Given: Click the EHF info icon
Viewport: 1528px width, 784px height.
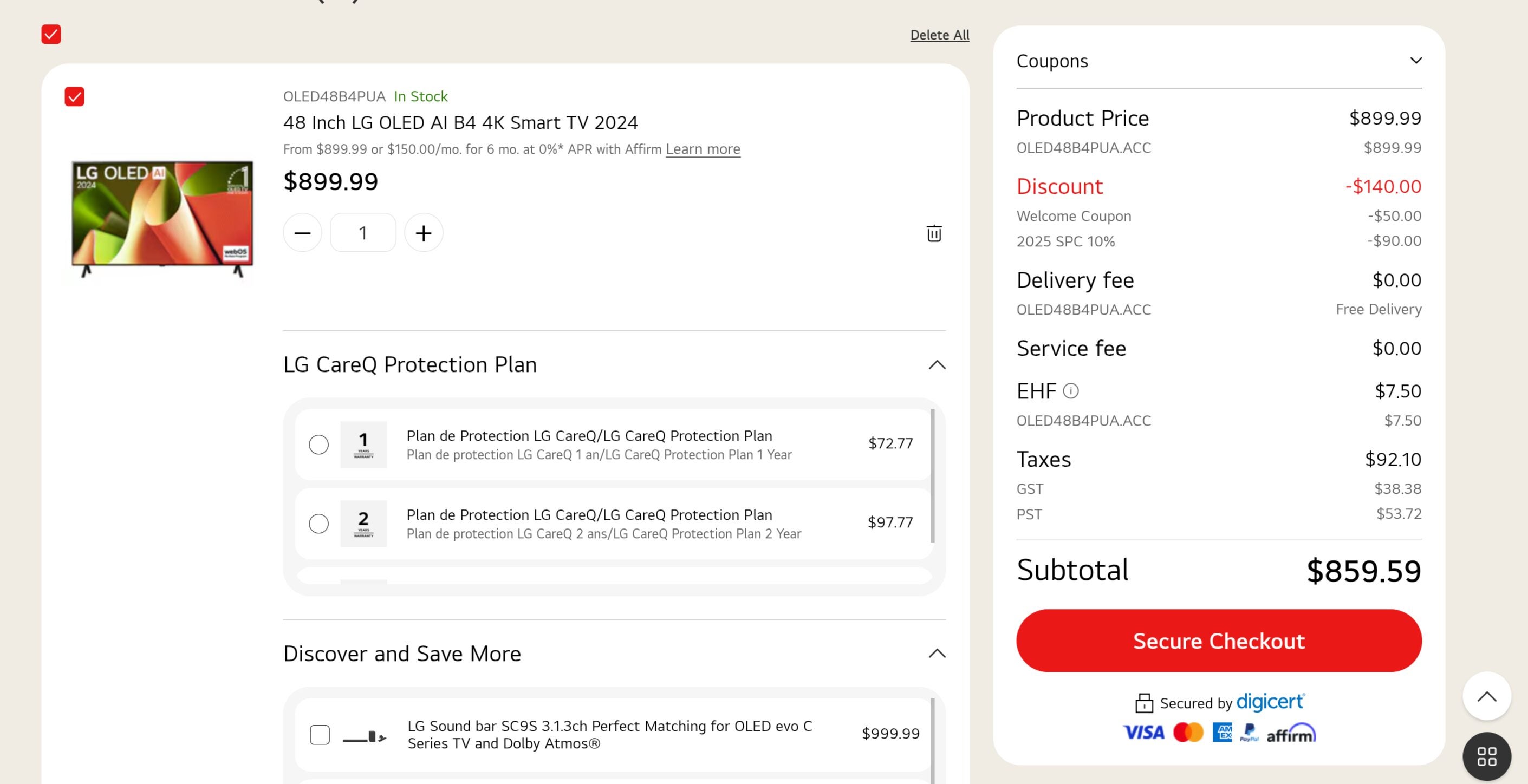Looking at the screenshot, I should [x=1071, y=391].
